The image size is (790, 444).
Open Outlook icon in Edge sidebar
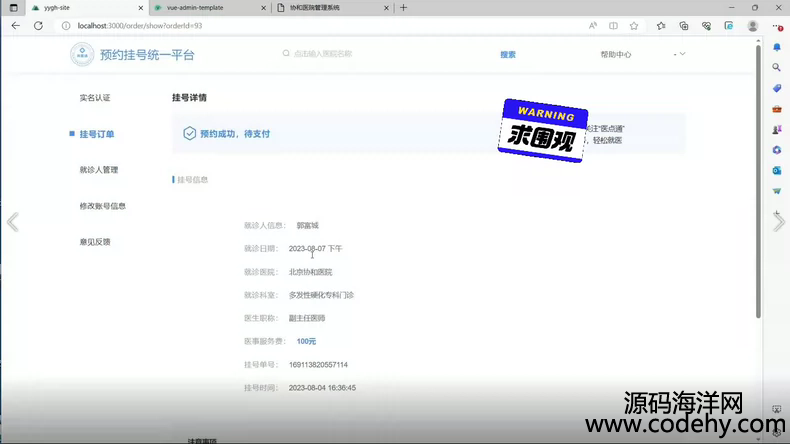point(776,171)
